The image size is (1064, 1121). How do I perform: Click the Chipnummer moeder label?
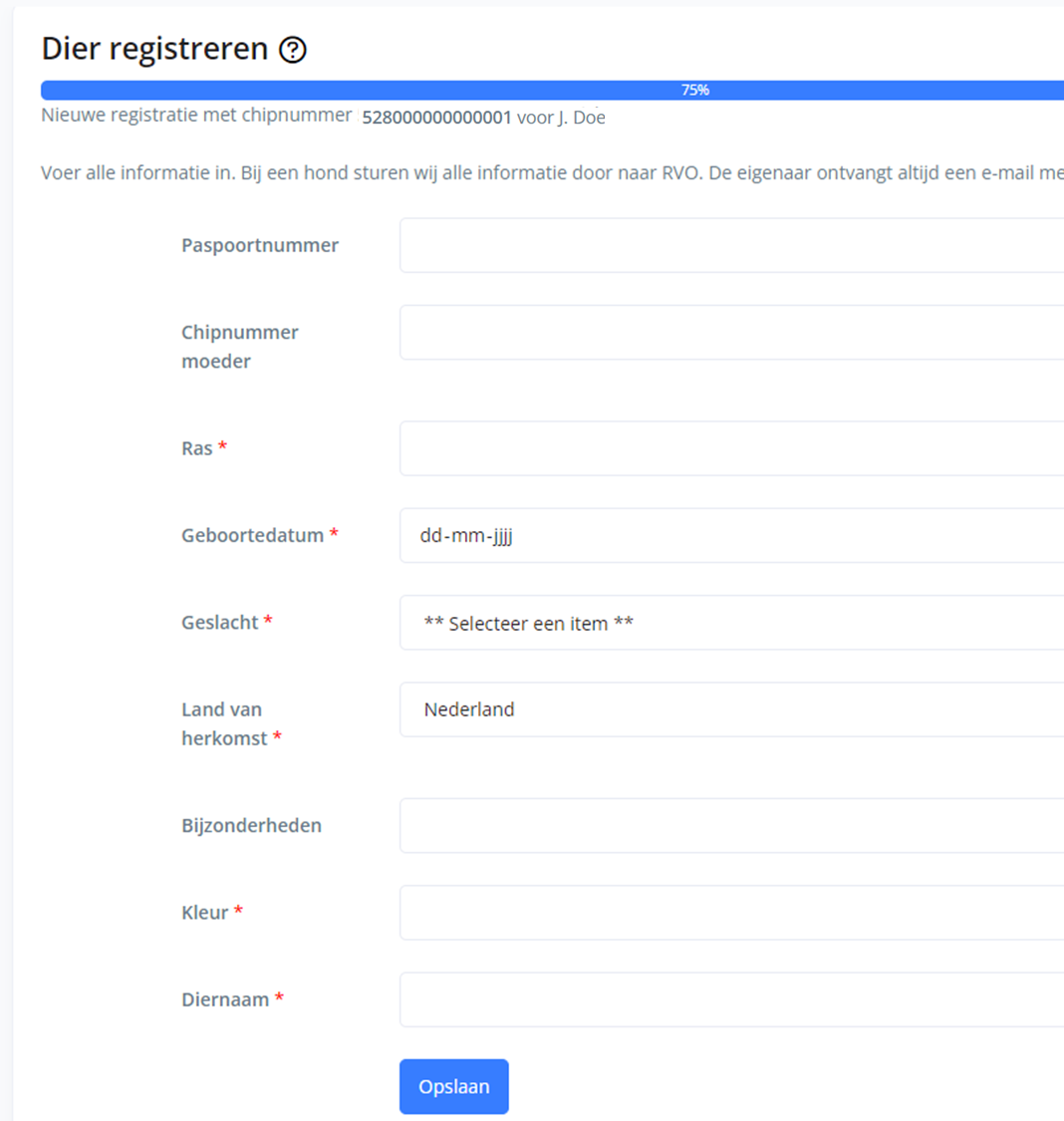[x=240, y=347]
